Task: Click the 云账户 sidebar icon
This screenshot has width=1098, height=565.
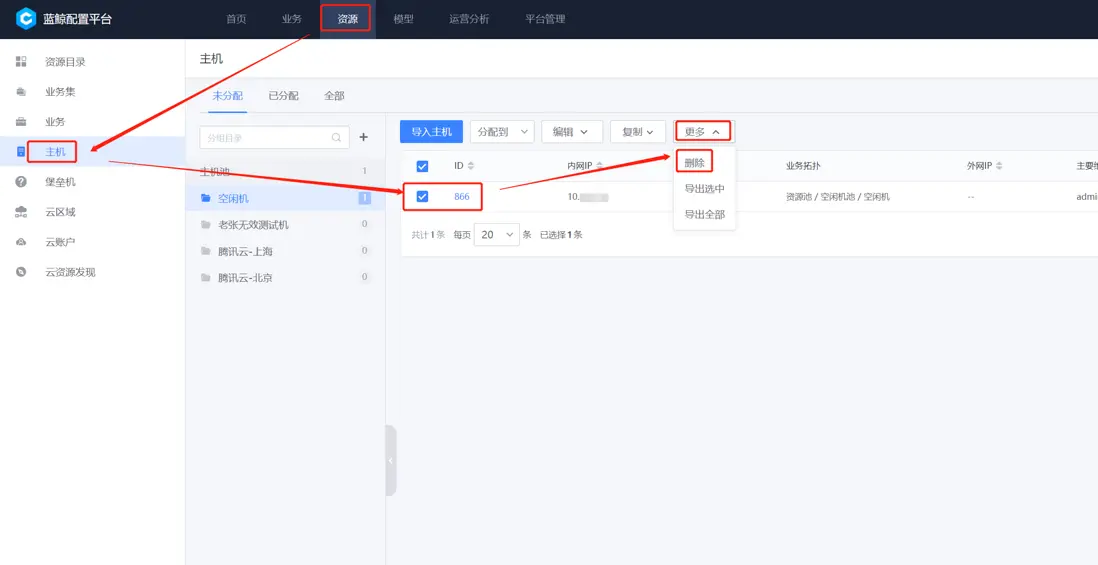Action: point(21,242)
